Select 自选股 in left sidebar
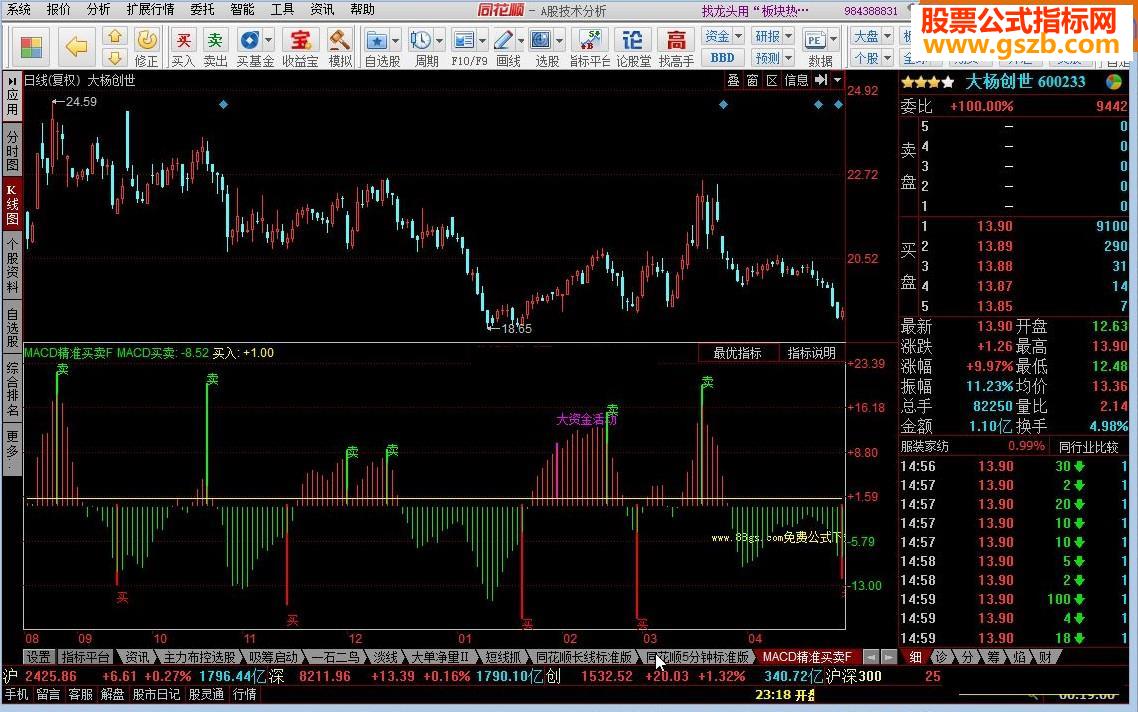Viewport: 1138px width, 712px height. (12, 328)
